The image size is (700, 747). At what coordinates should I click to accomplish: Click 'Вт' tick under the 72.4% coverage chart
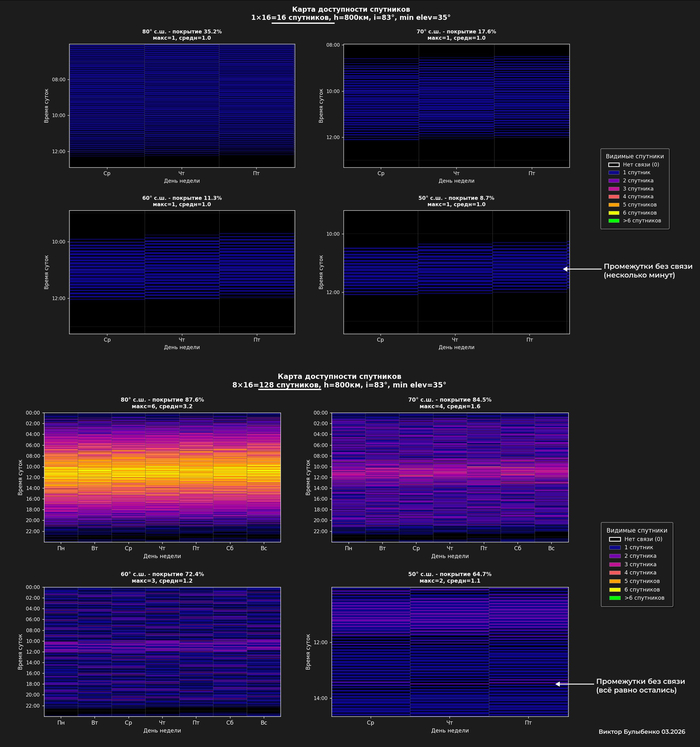pyautogui.click(x=94, y=723)
